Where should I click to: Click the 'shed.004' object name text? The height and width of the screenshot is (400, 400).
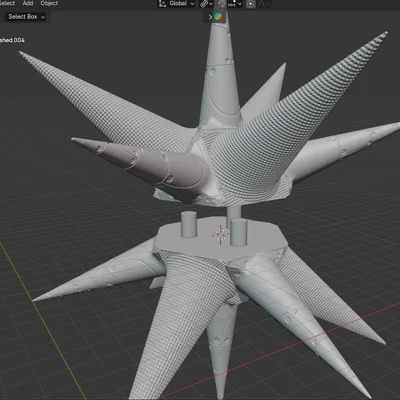(x=12, y=40)
